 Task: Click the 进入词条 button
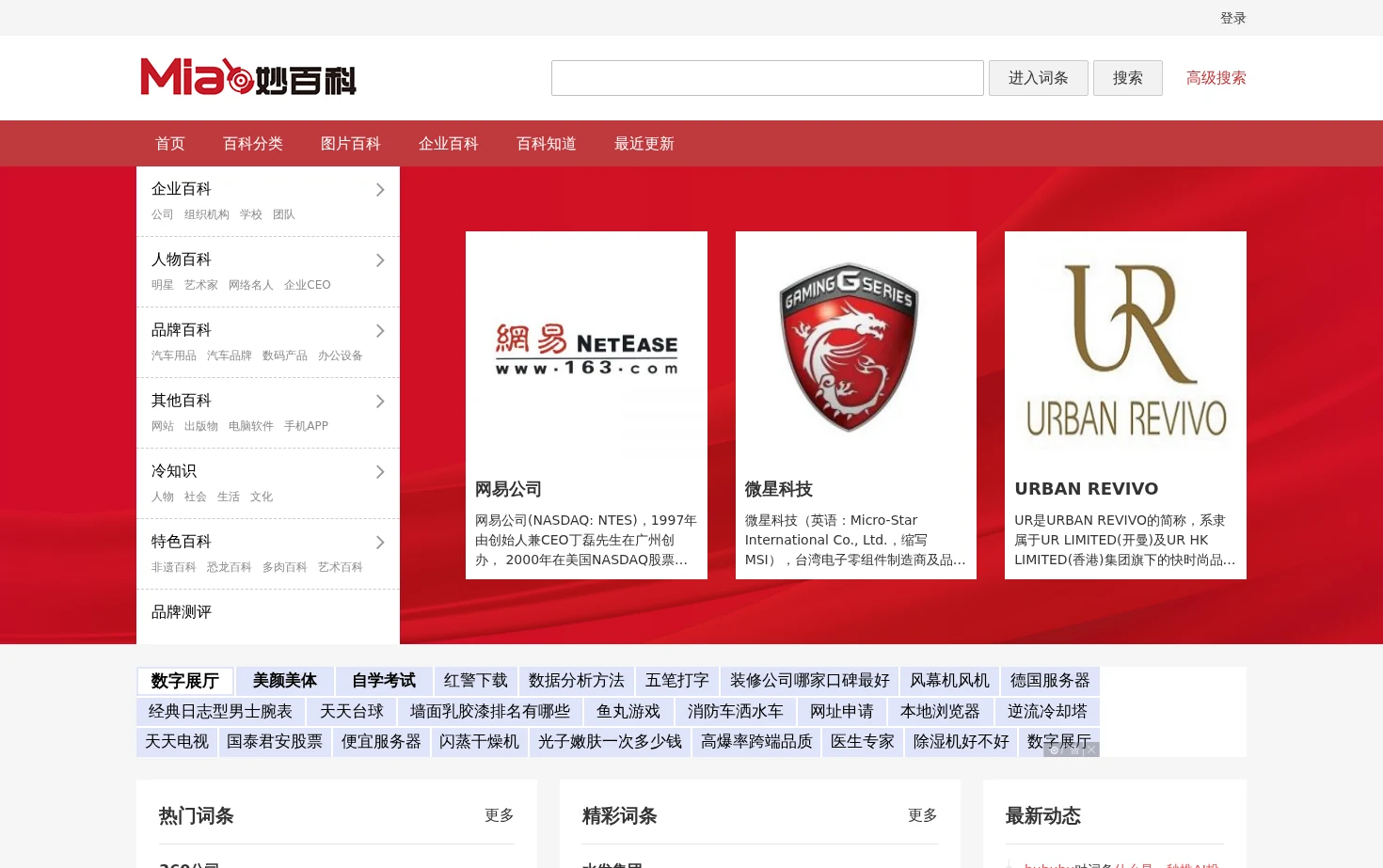1039,78
